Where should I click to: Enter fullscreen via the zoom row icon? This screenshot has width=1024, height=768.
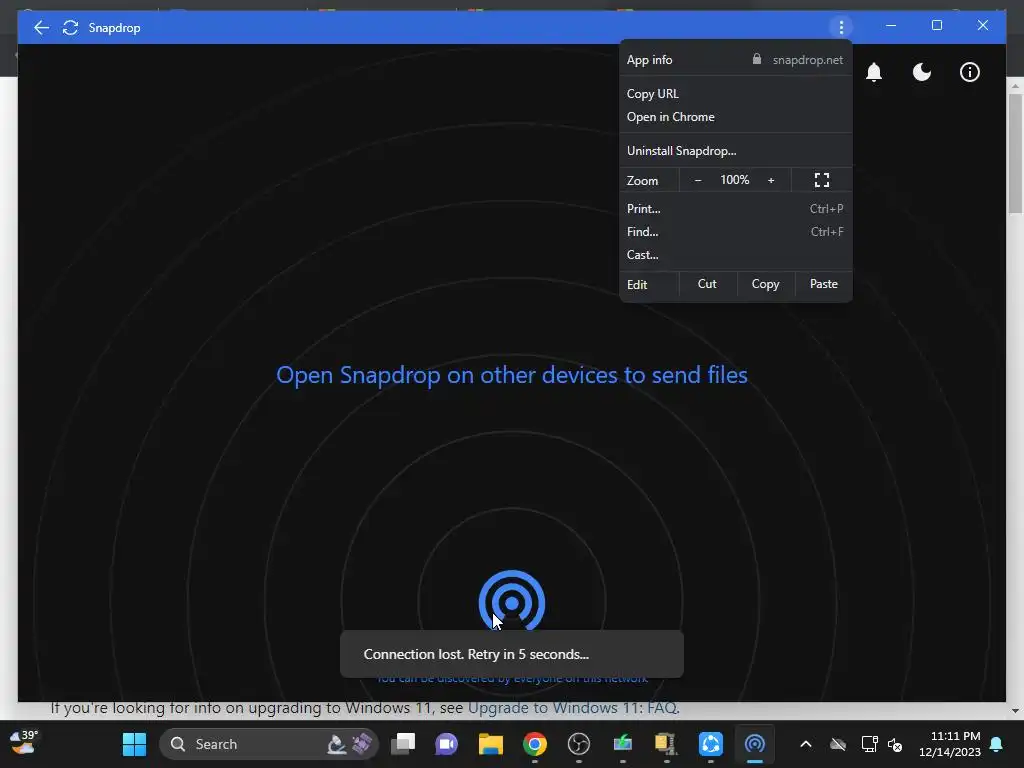(822, 180)
